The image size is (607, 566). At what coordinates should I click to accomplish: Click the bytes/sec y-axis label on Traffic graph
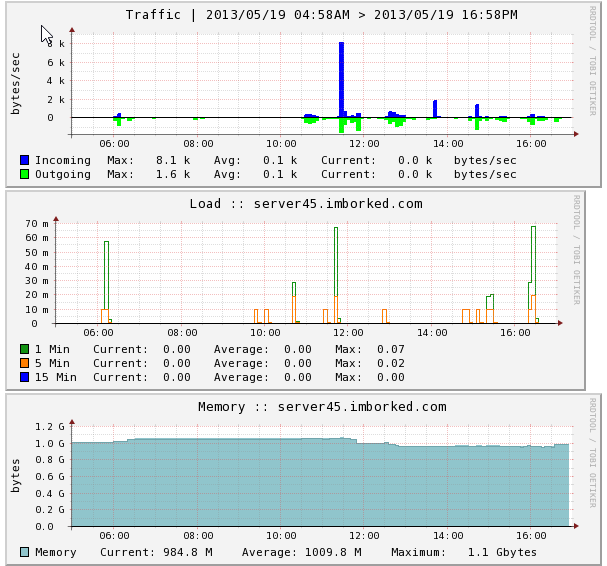[x=16, y=83]
